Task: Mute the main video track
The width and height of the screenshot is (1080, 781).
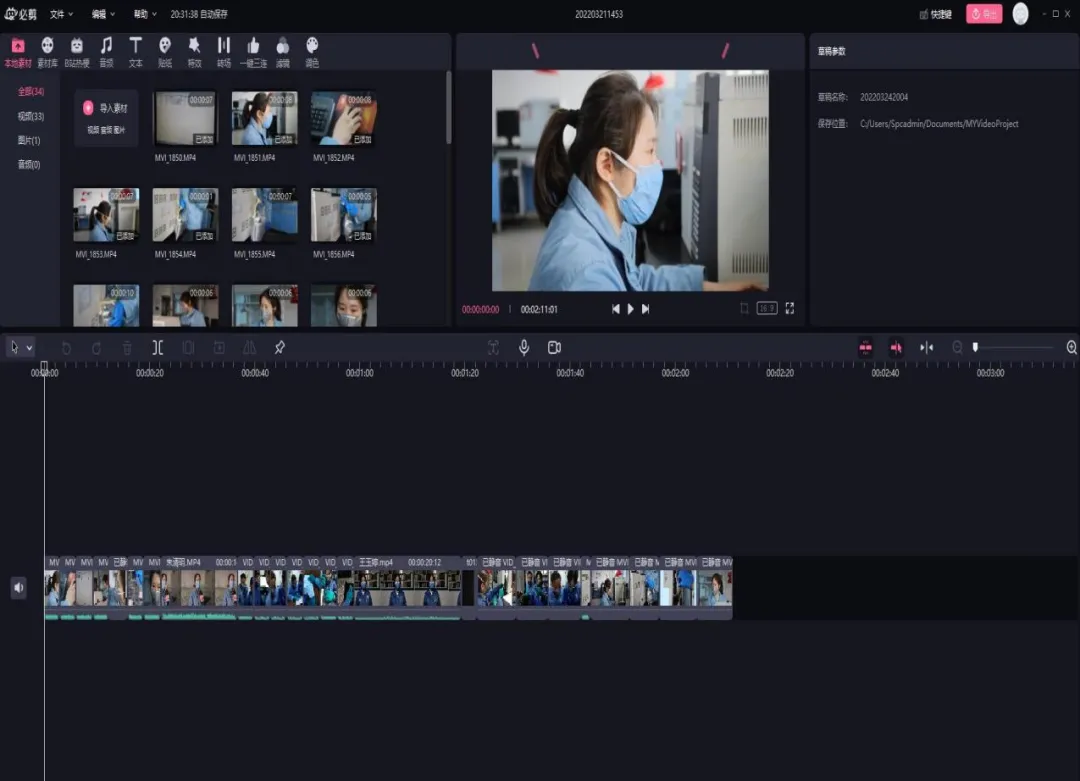Action: [x=19, y=587]
